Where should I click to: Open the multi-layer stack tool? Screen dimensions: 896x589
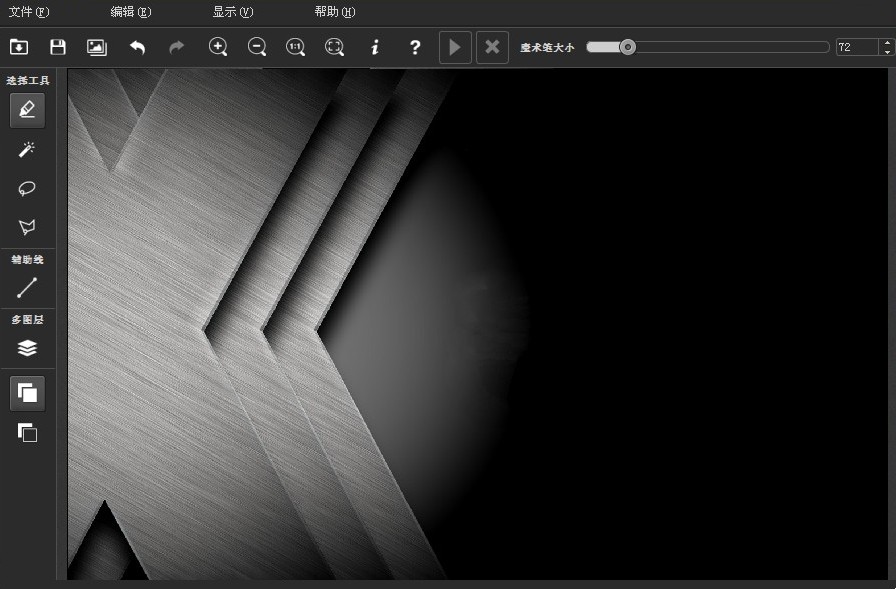27,347
